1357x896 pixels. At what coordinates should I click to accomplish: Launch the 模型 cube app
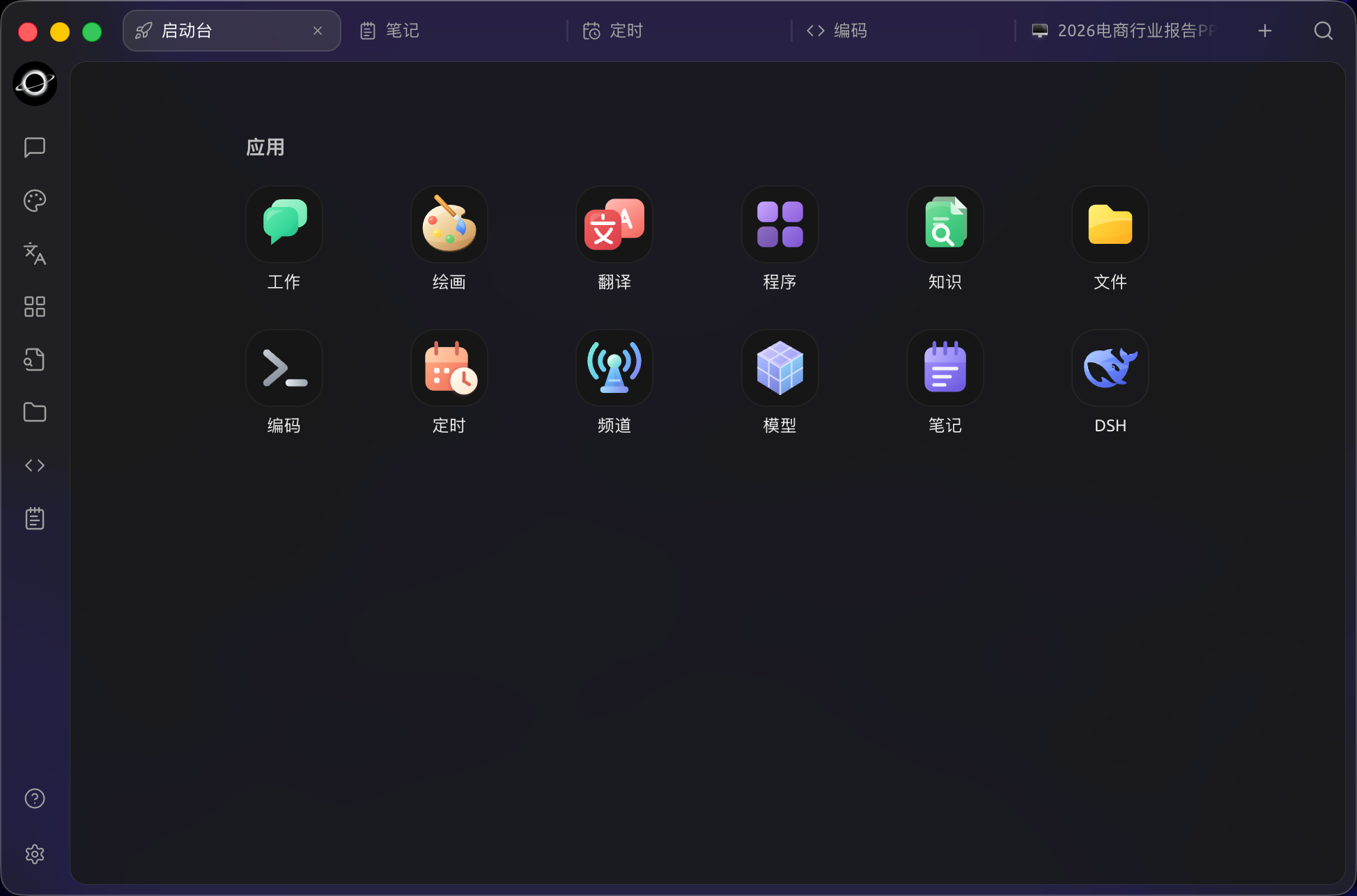pyautogui.click(x=780, y=368)
